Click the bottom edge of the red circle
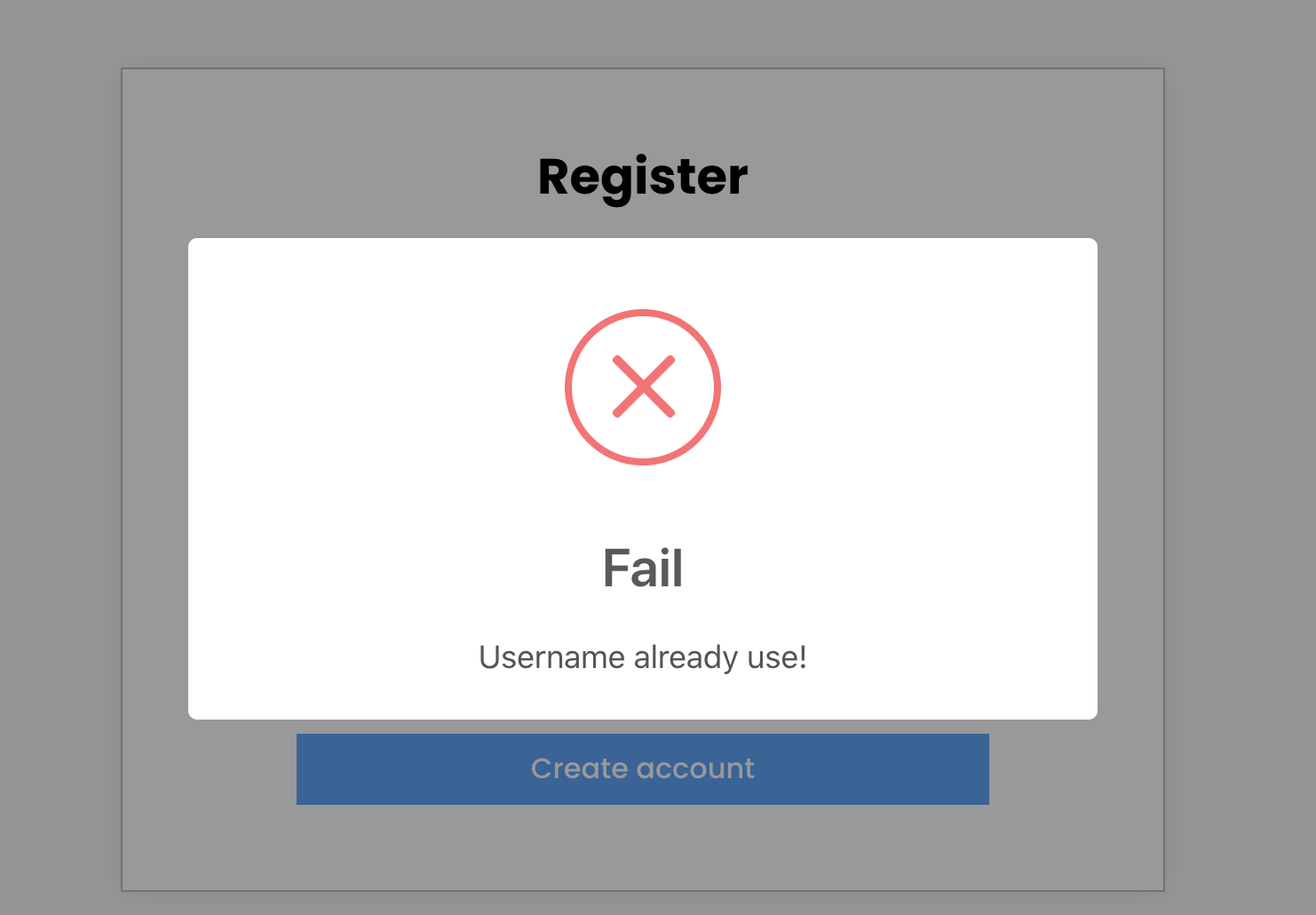The height and width of the screenshot is (915, 1316). (x=643, y=462)
